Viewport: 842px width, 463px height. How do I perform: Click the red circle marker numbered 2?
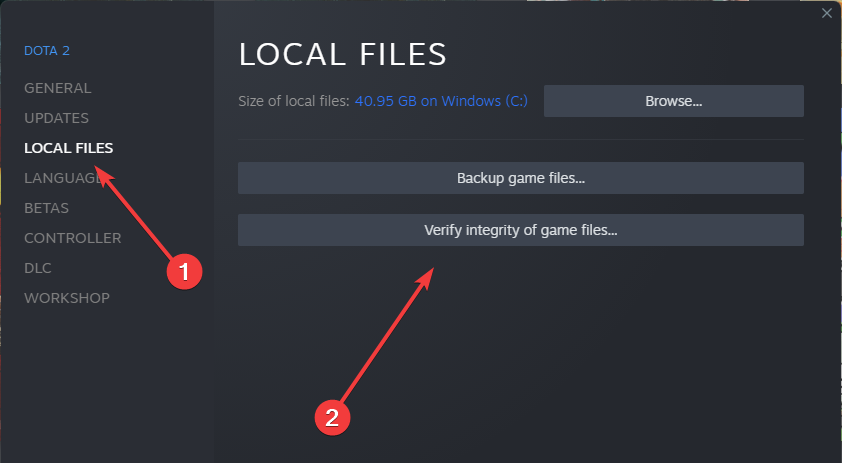click(x=332, y=416)
